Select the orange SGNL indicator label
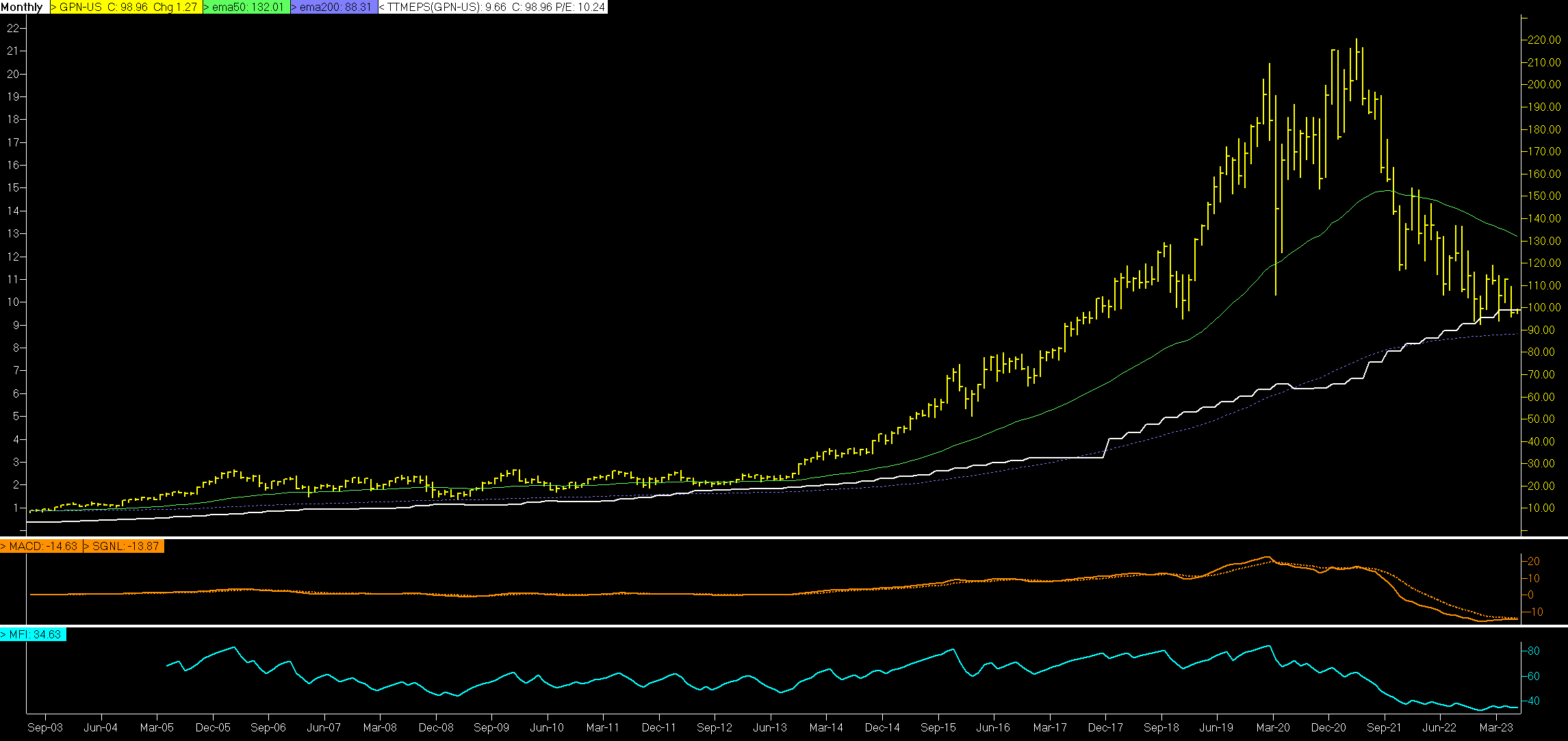The height and width of the screenshot is (741, 1568). [123, 546]
